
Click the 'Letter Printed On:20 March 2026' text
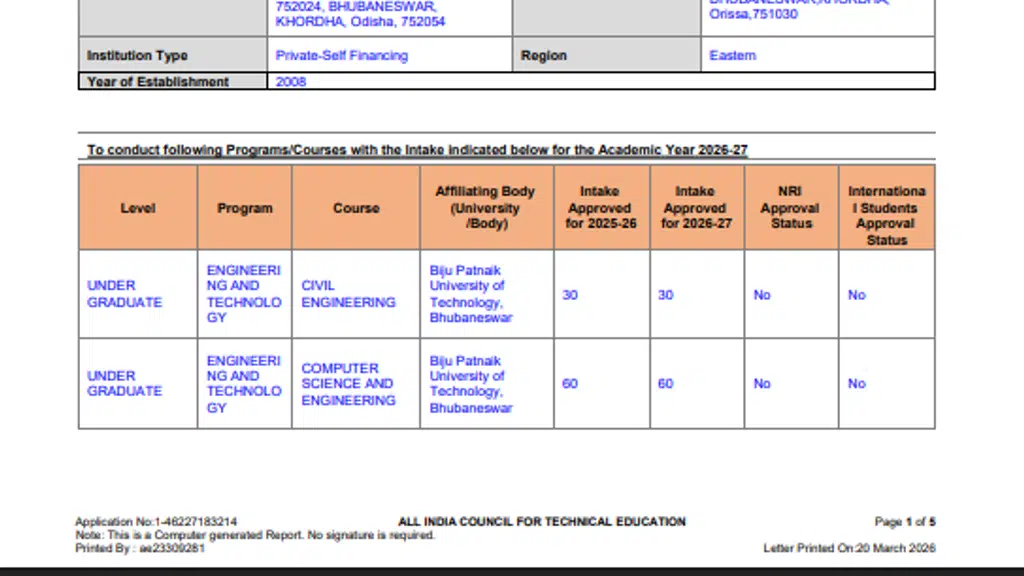[x=850, y=548]
